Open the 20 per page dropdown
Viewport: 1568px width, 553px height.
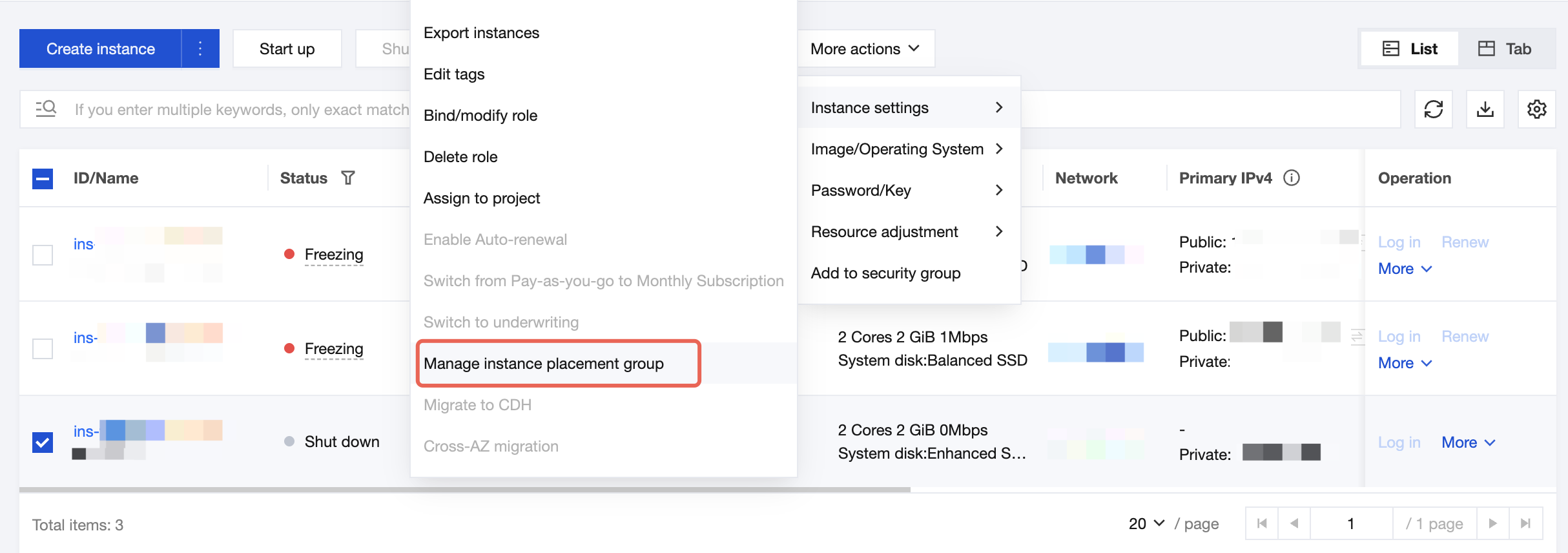pyautogui.click(x=1146, y=523)
